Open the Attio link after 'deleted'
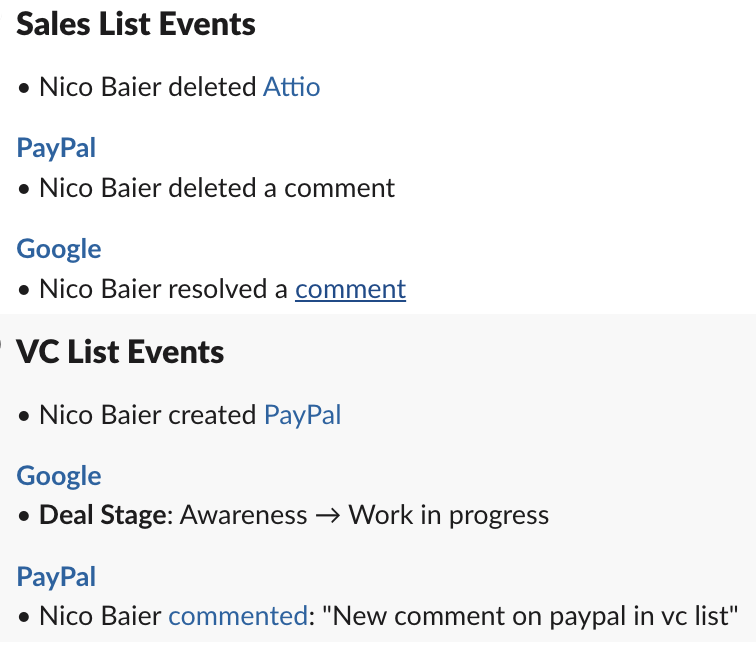This screenshot has height=654, width=756. coord(291,87)
